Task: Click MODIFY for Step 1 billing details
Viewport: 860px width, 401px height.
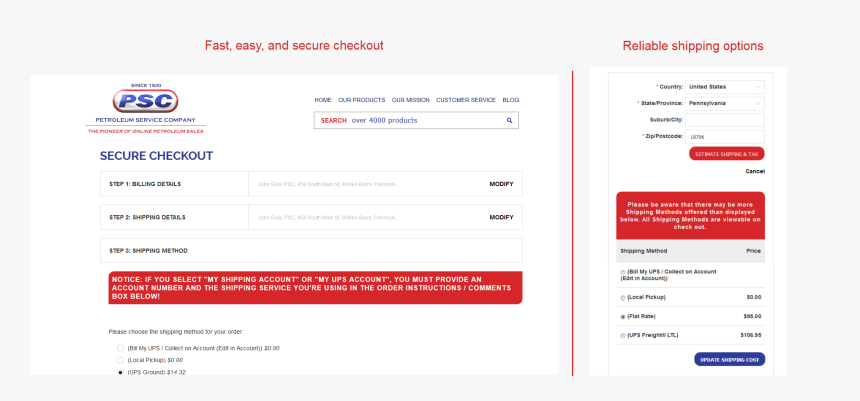Action: click(501, 184)
